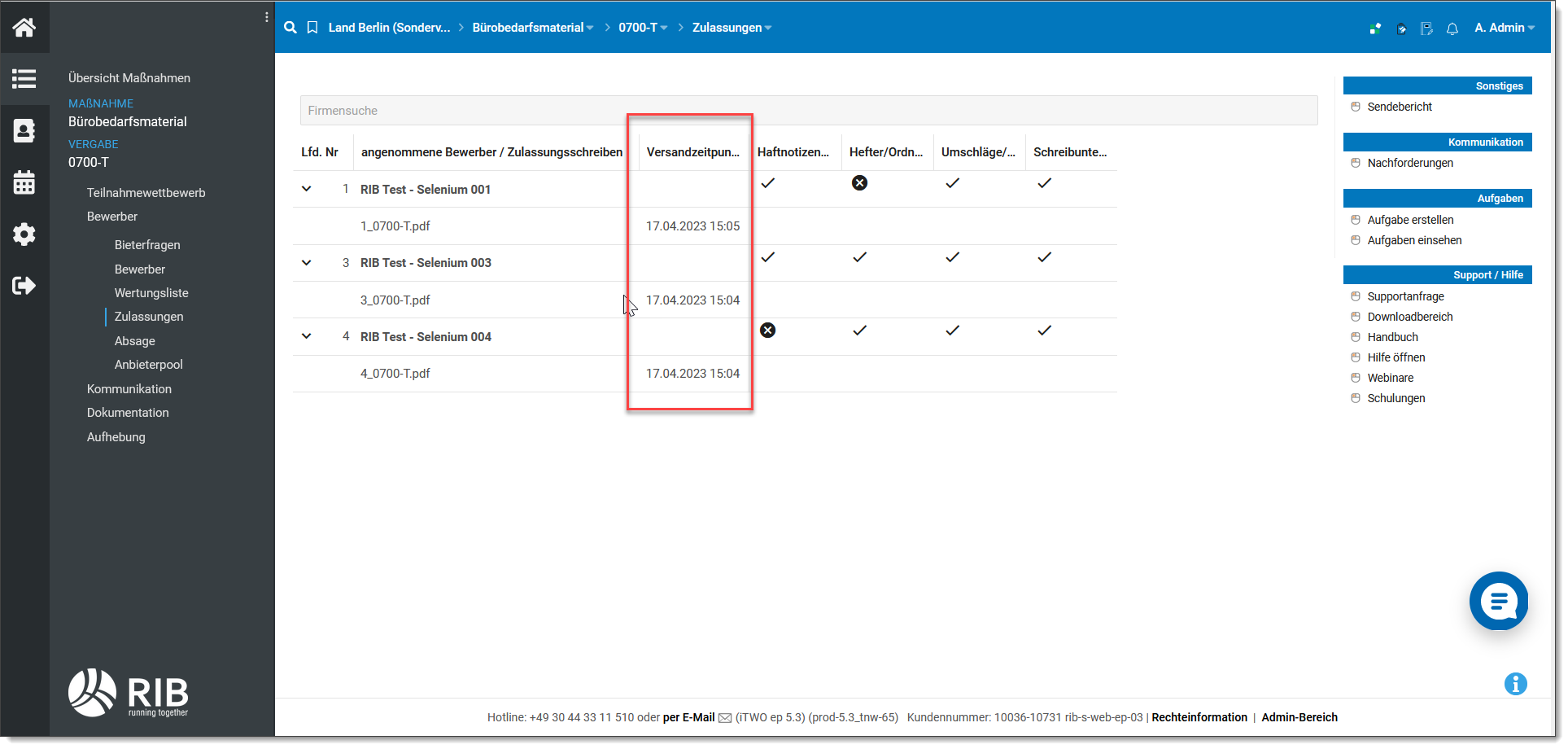Open the contacts address book icon
1568x749 pixels.
click(x=24, y=131)
